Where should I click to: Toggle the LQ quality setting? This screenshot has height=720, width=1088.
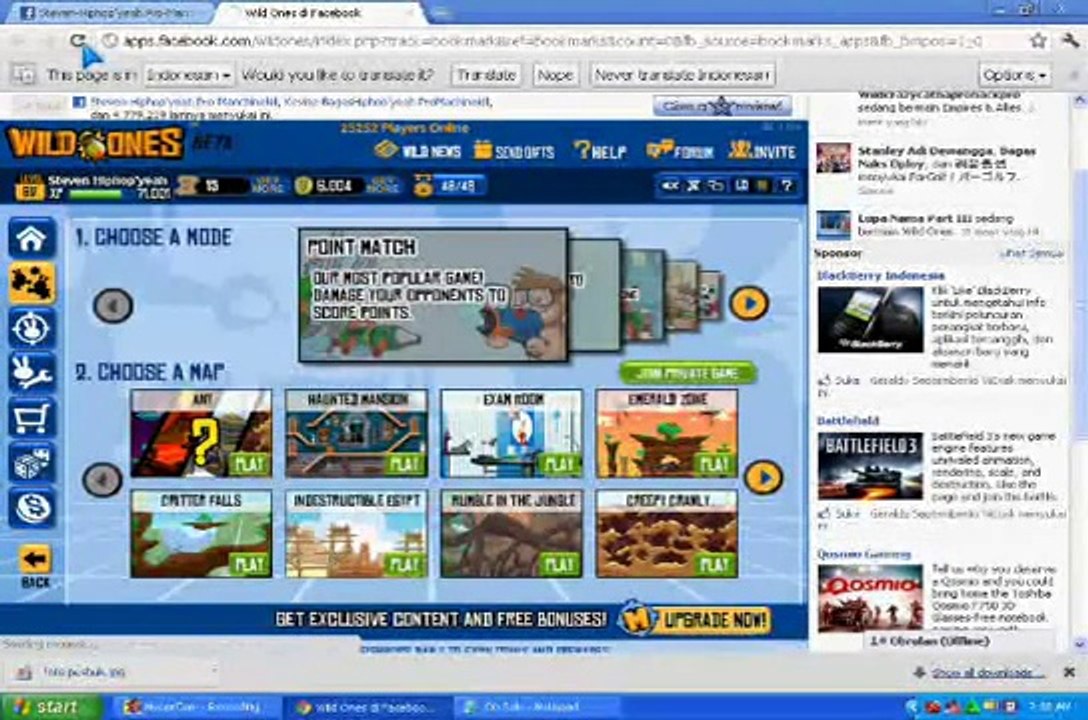[x=742, y=186]
